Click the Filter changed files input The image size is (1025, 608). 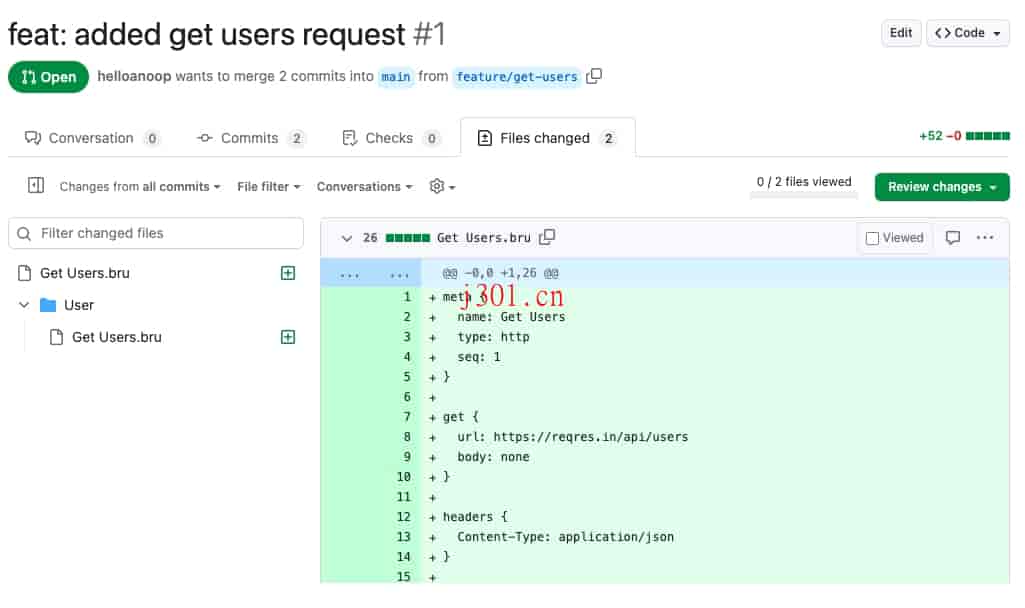click(x=156, y=233)
